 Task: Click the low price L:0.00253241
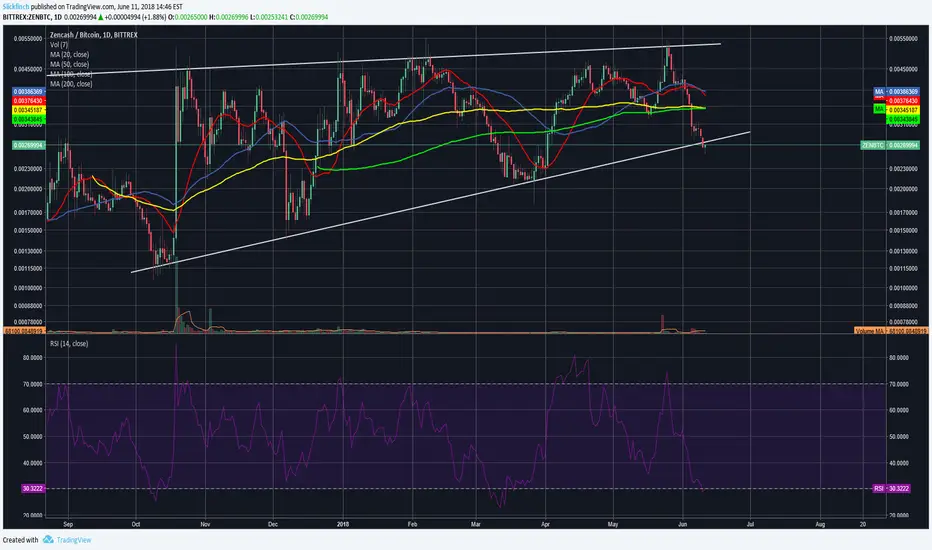[x=268, y=17]
